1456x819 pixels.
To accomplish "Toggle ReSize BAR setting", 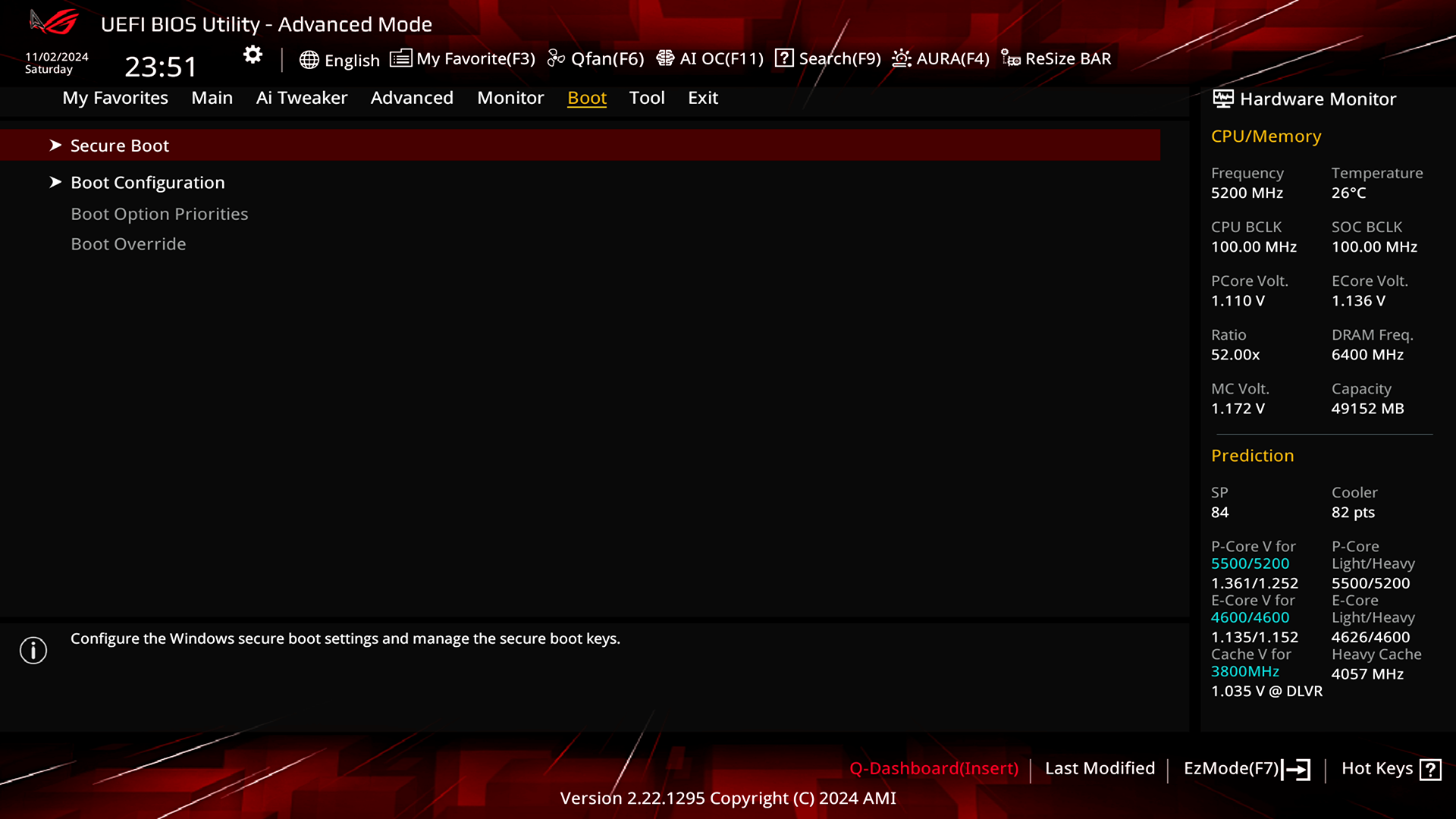I will point(1057,58).
